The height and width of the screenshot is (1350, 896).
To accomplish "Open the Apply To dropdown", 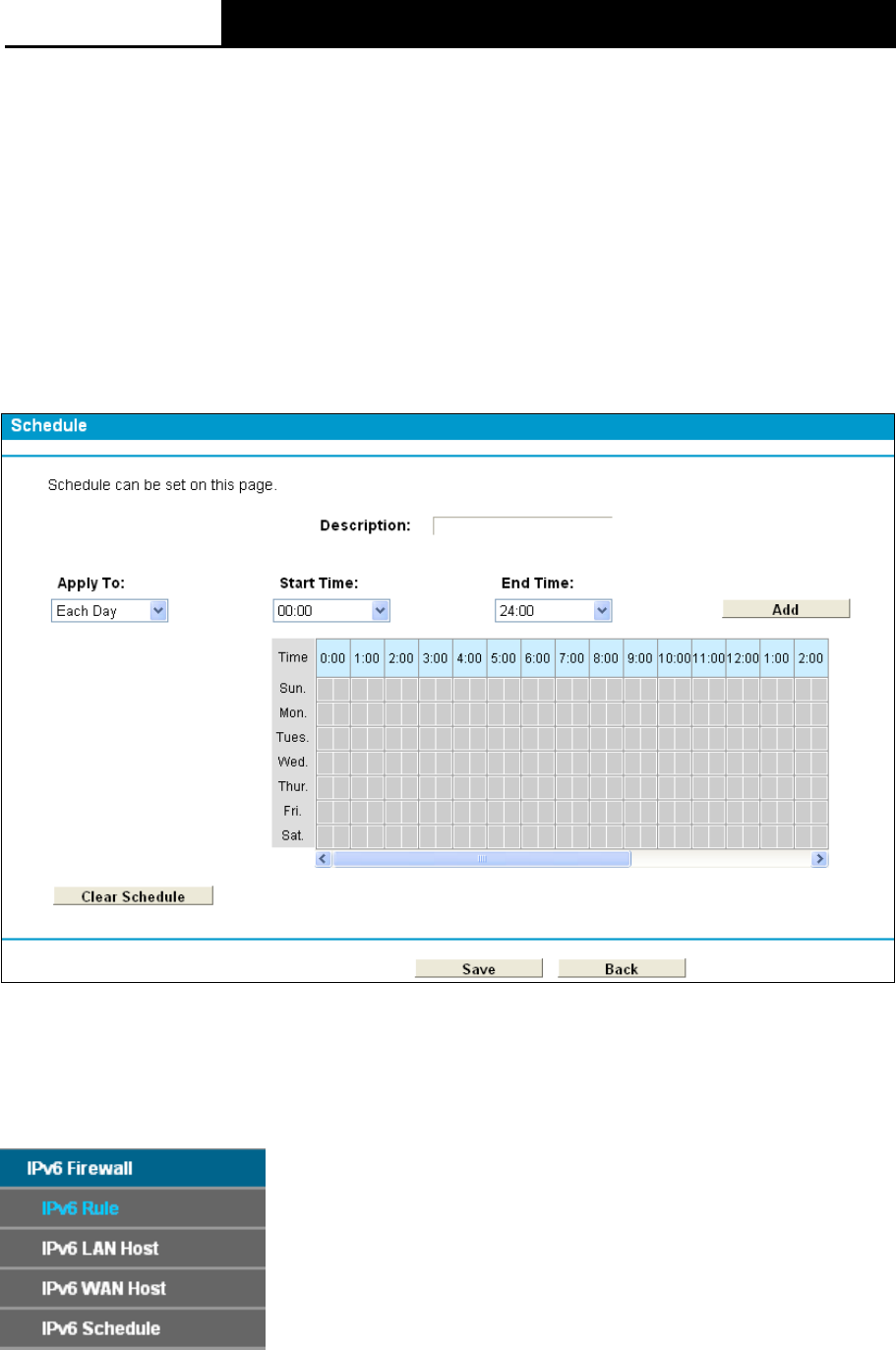I will [109, 611].
